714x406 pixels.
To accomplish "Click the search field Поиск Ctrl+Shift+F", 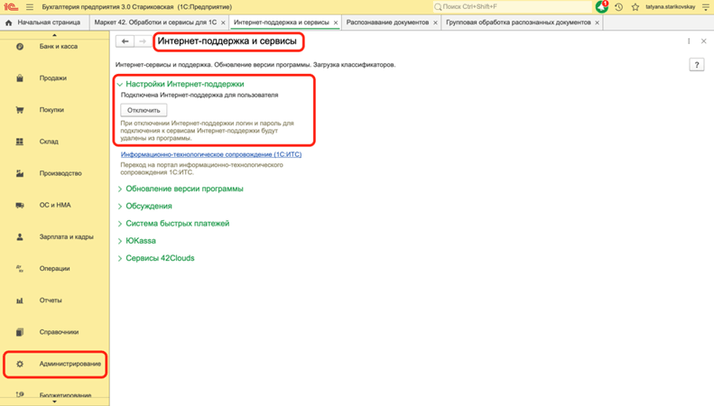I will tap(512, 7).
